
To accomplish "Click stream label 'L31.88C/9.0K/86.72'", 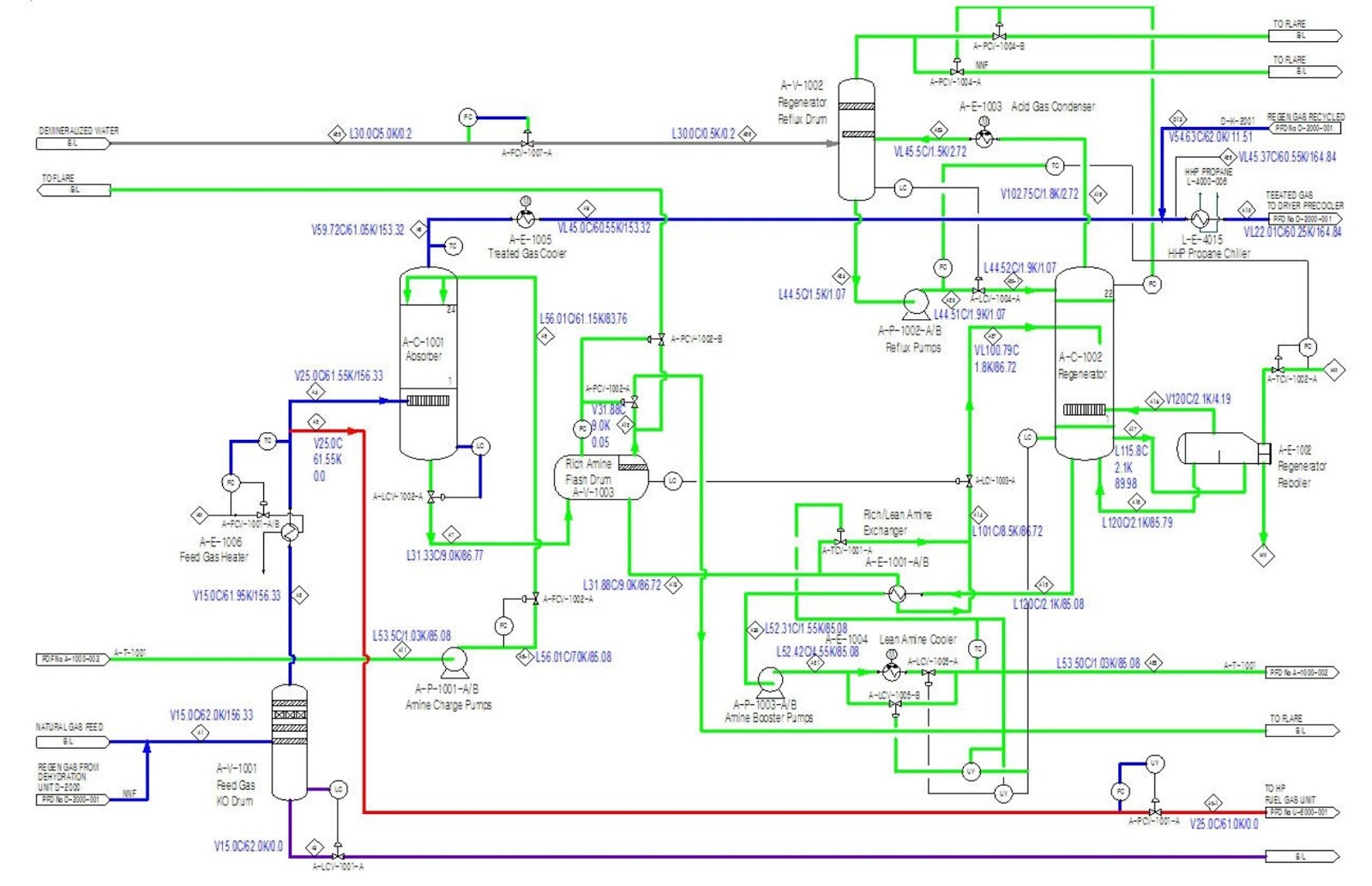I will [x=623, y=586].
